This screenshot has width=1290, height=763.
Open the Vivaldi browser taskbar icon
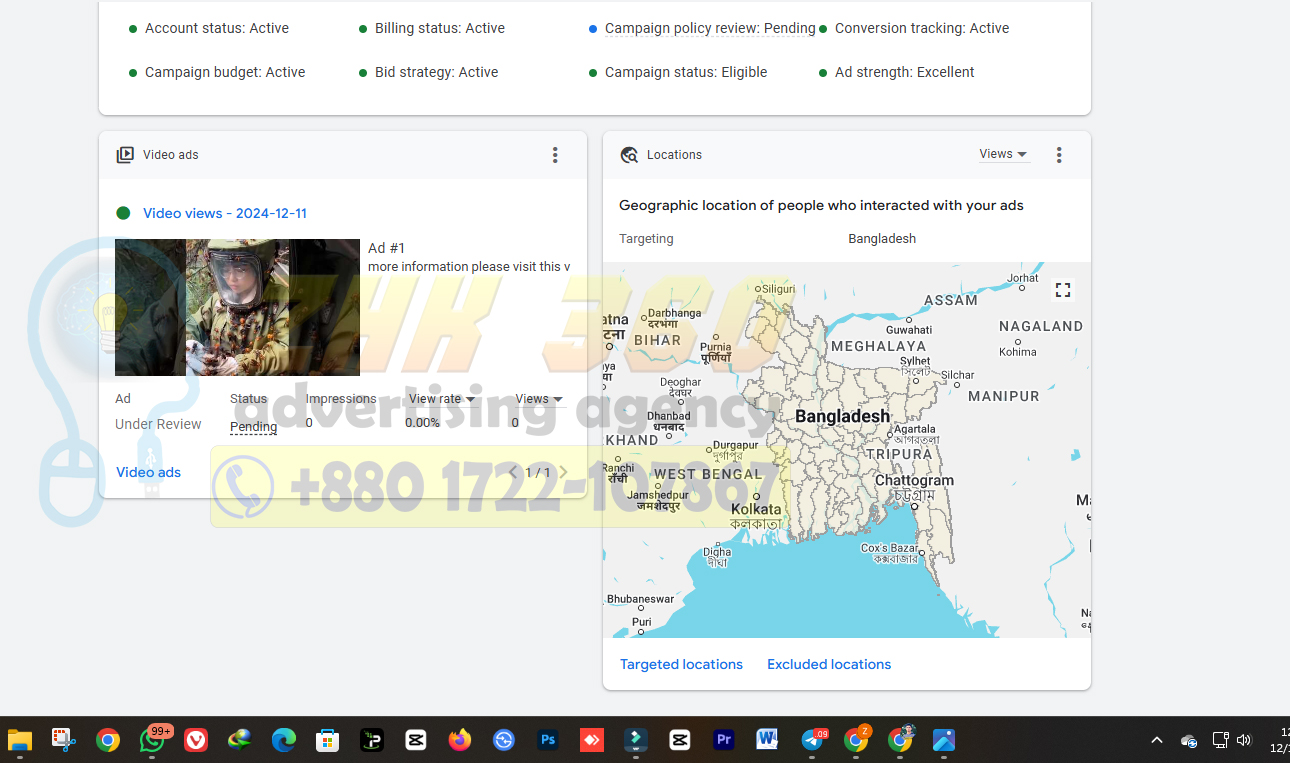pos(196,740)
